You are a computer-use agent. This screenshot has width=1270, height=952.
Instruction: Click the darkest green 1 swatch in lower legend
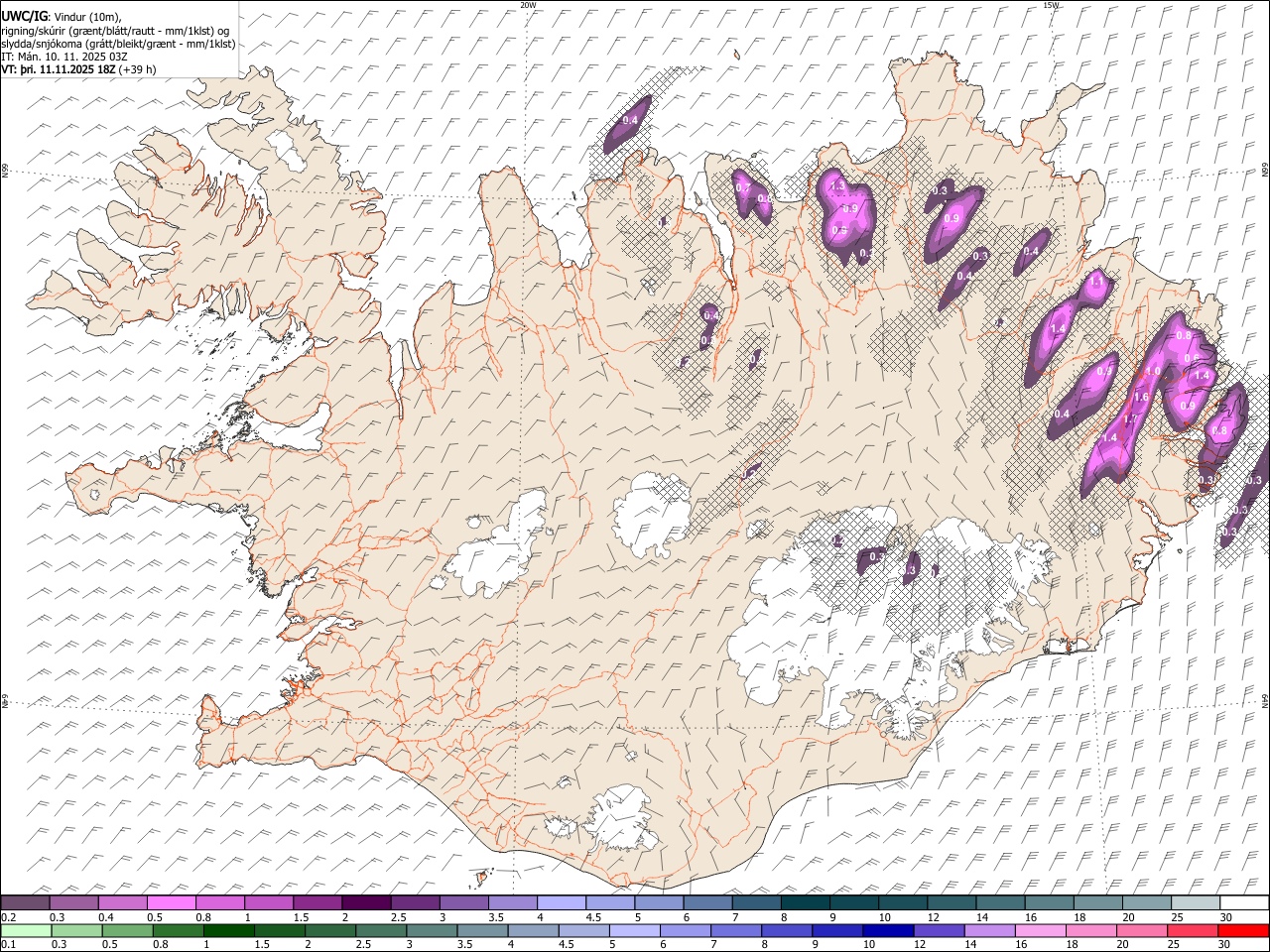click(229, 930)
